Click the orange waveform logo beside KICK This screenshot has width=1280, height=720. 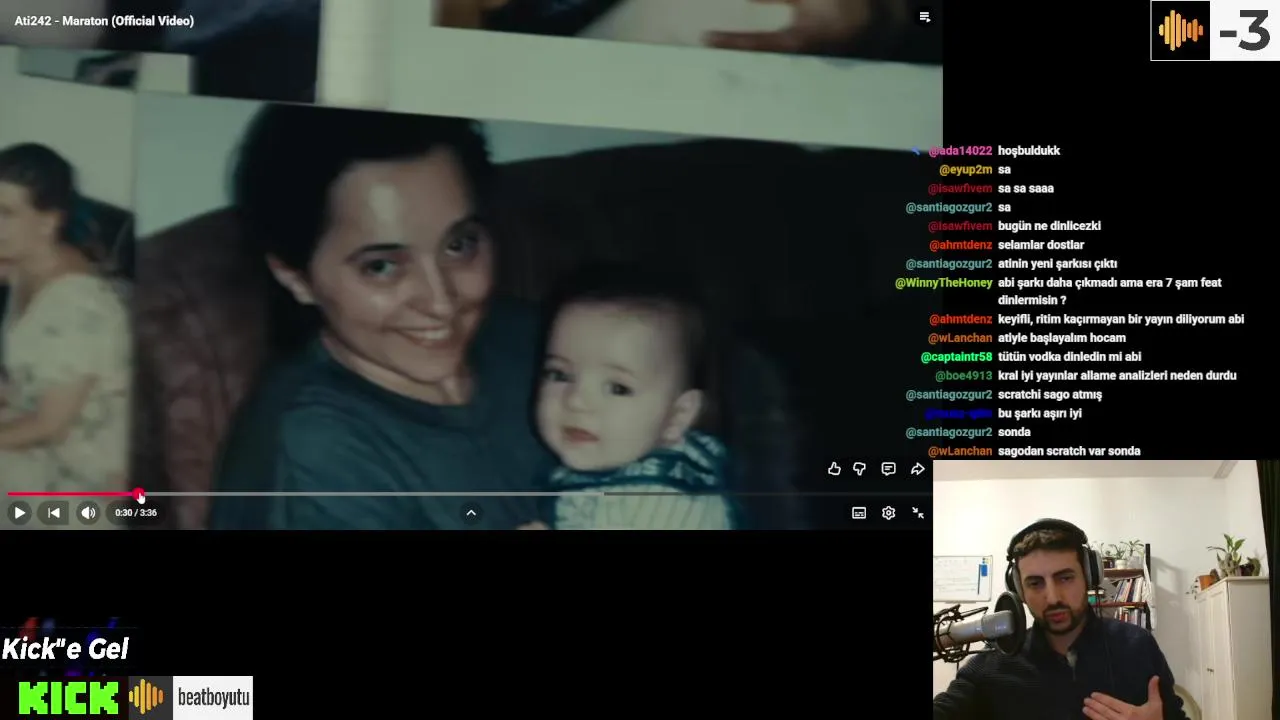coord(147,698)
